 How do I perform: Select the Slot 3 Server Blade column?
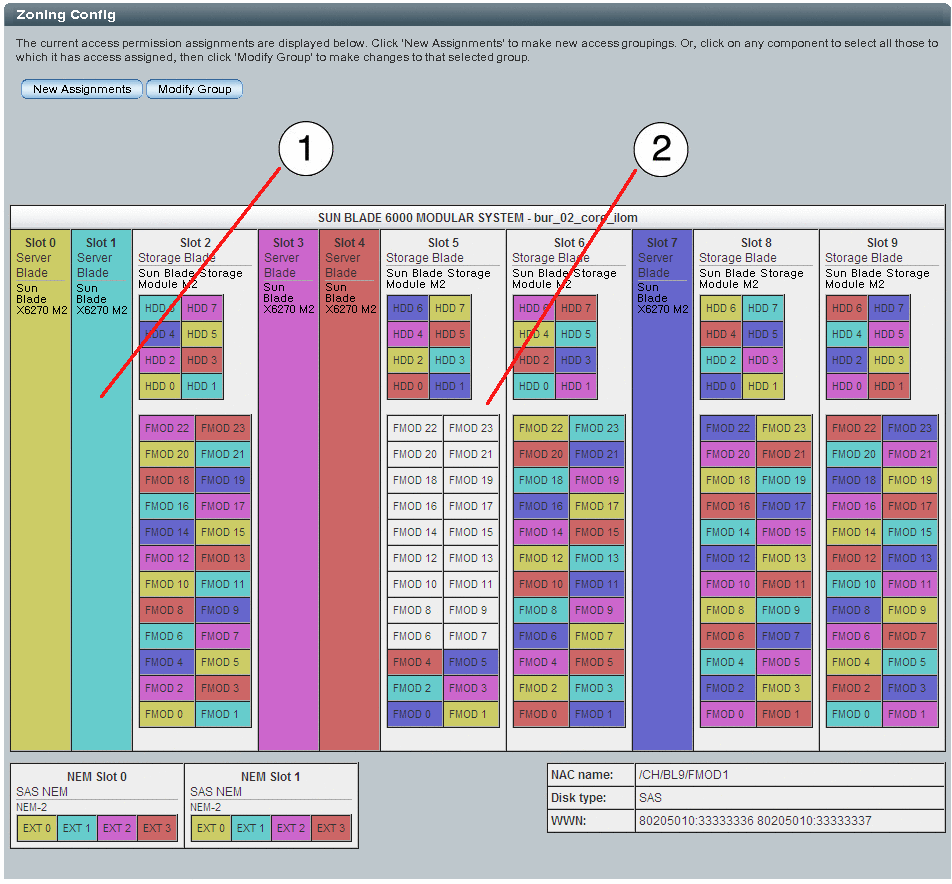pos(288,490)
